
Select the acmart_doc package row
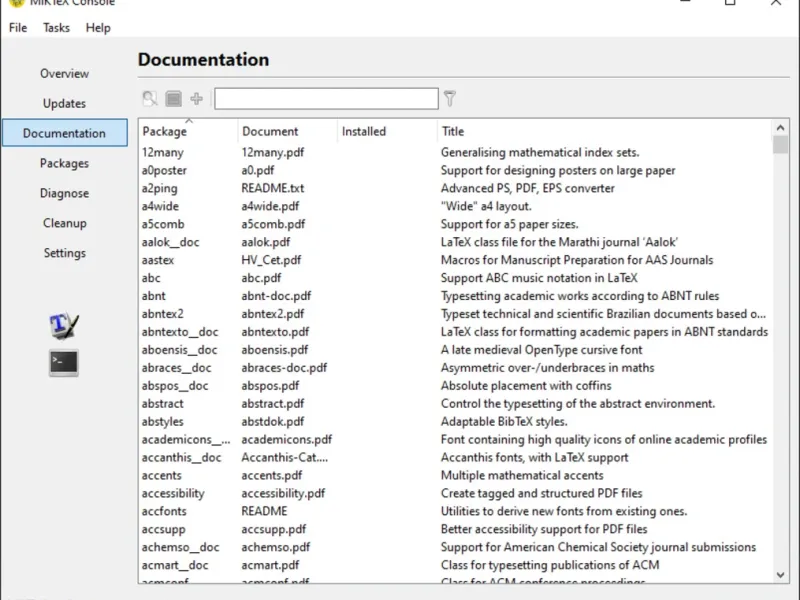click(x=456, y=565)
